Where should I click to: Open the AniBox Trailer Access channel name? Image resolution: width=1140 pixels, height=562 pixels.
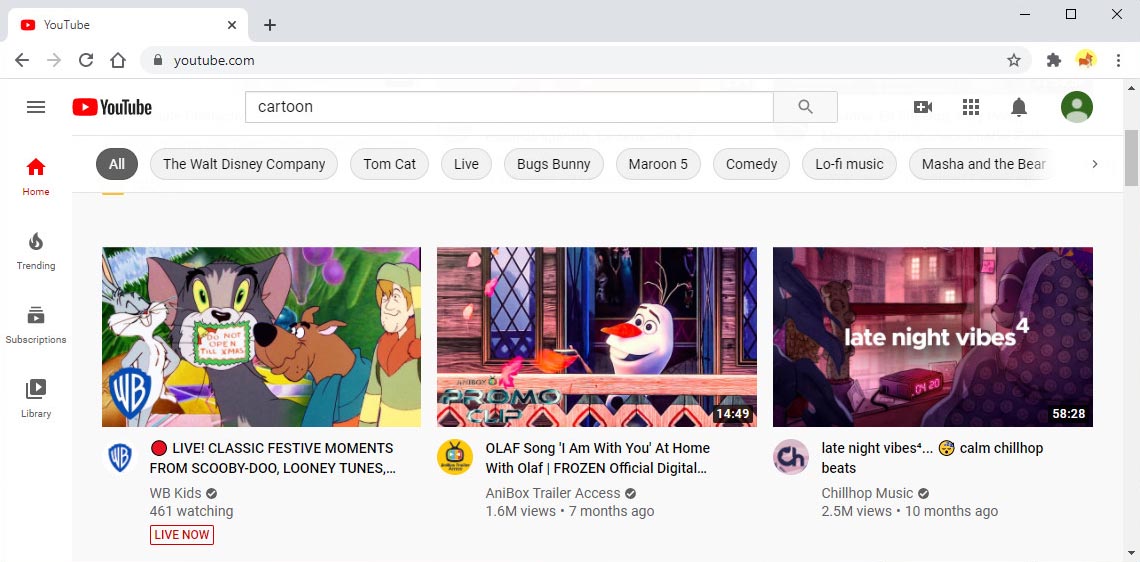[553, 494]
